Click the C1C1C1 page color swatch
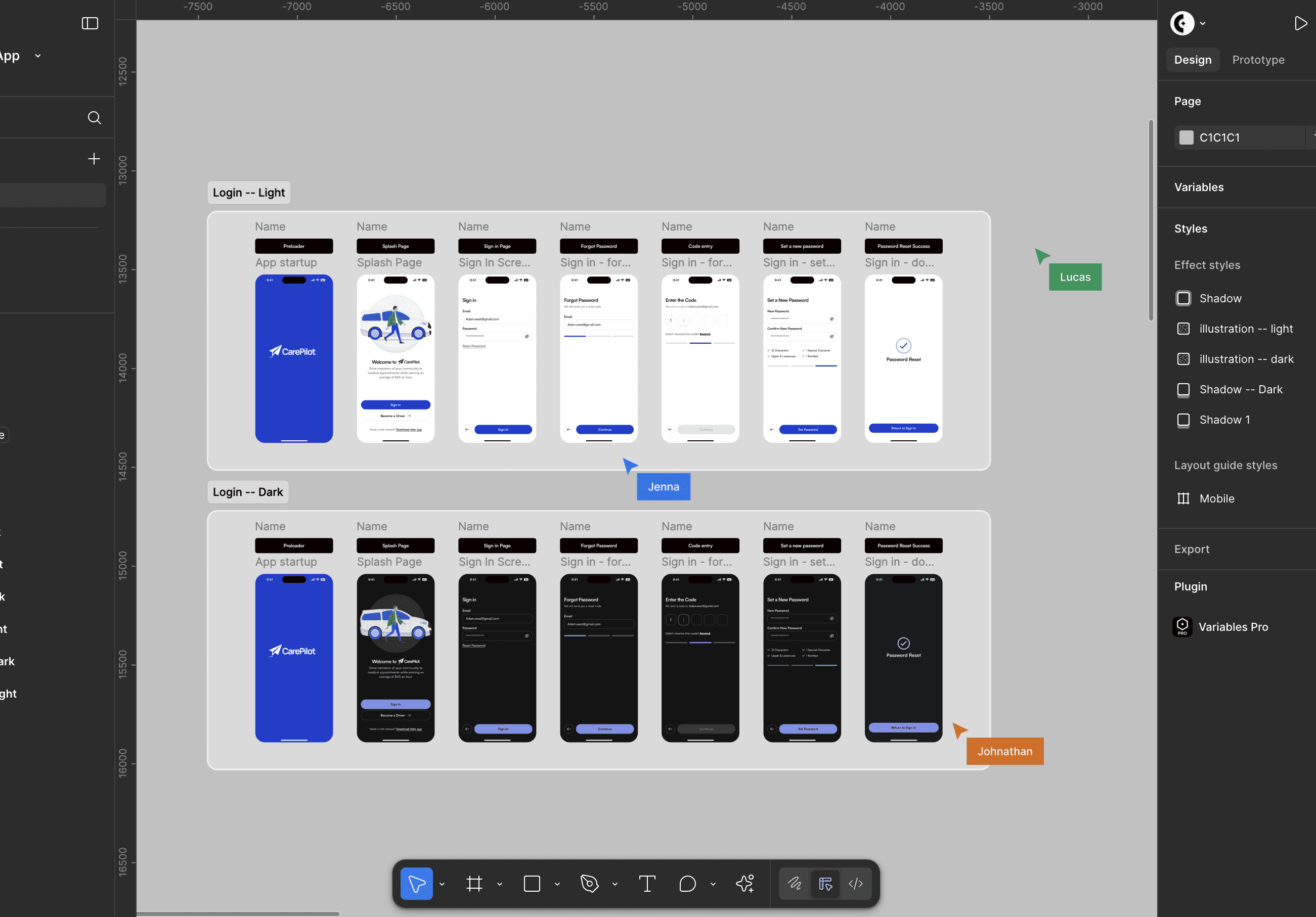Viewport: 1316px width, 917px height. [1187, 137]
